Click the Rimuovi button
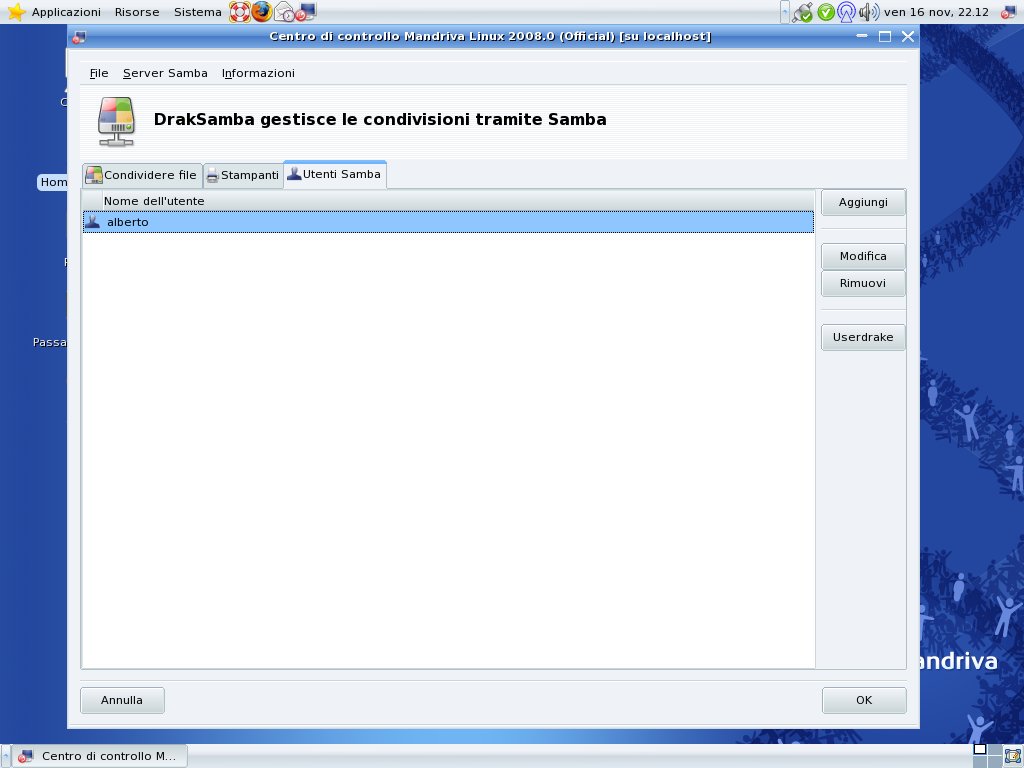The width and height of the screenshot is (1024, 768). [863, 283]
